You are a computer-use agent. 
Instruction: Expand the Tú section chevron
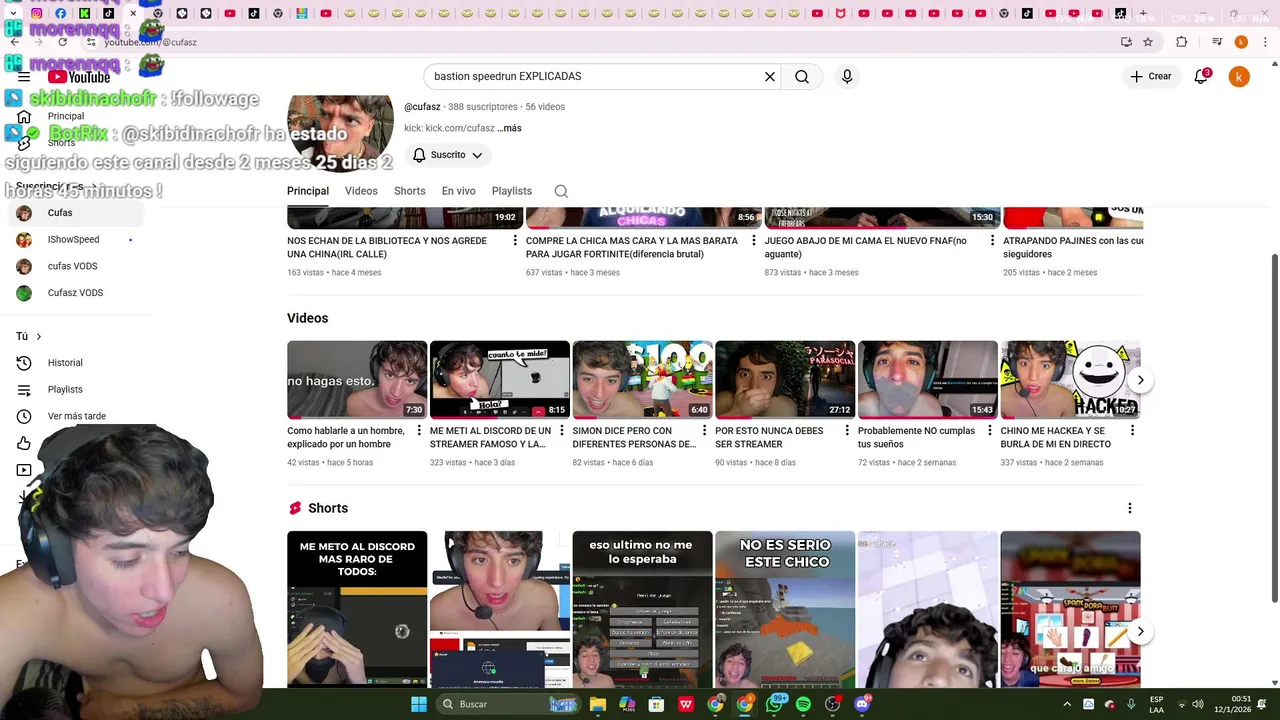[x=38, y=336]
